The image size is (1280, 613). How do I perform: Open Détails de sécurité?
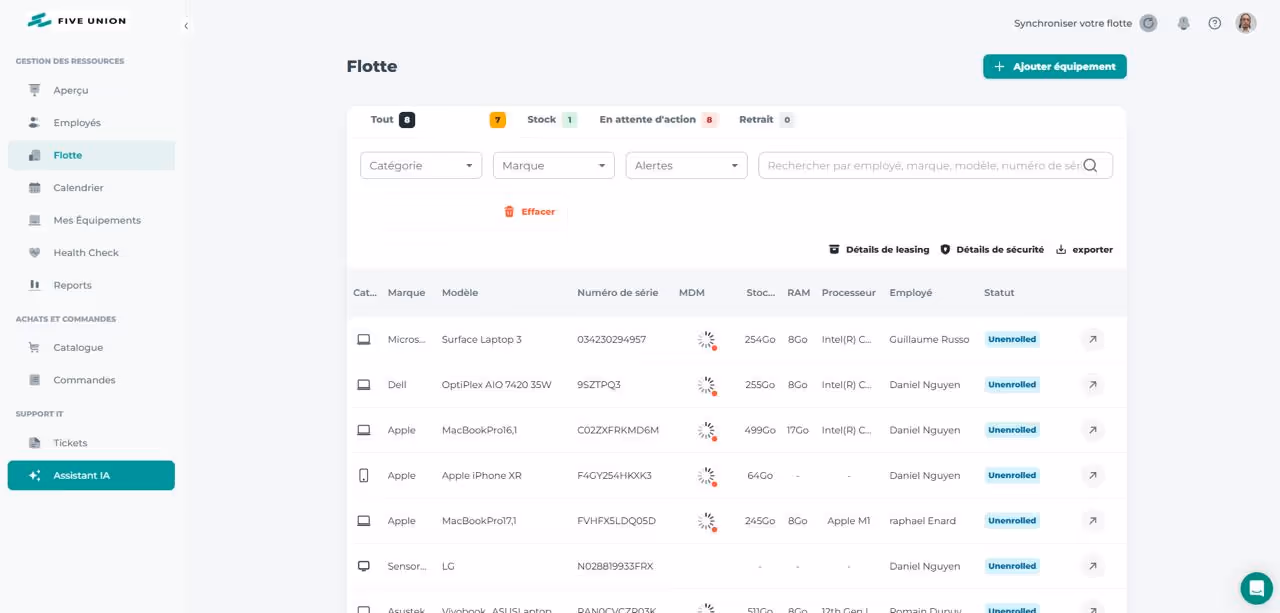coord(992,250)
